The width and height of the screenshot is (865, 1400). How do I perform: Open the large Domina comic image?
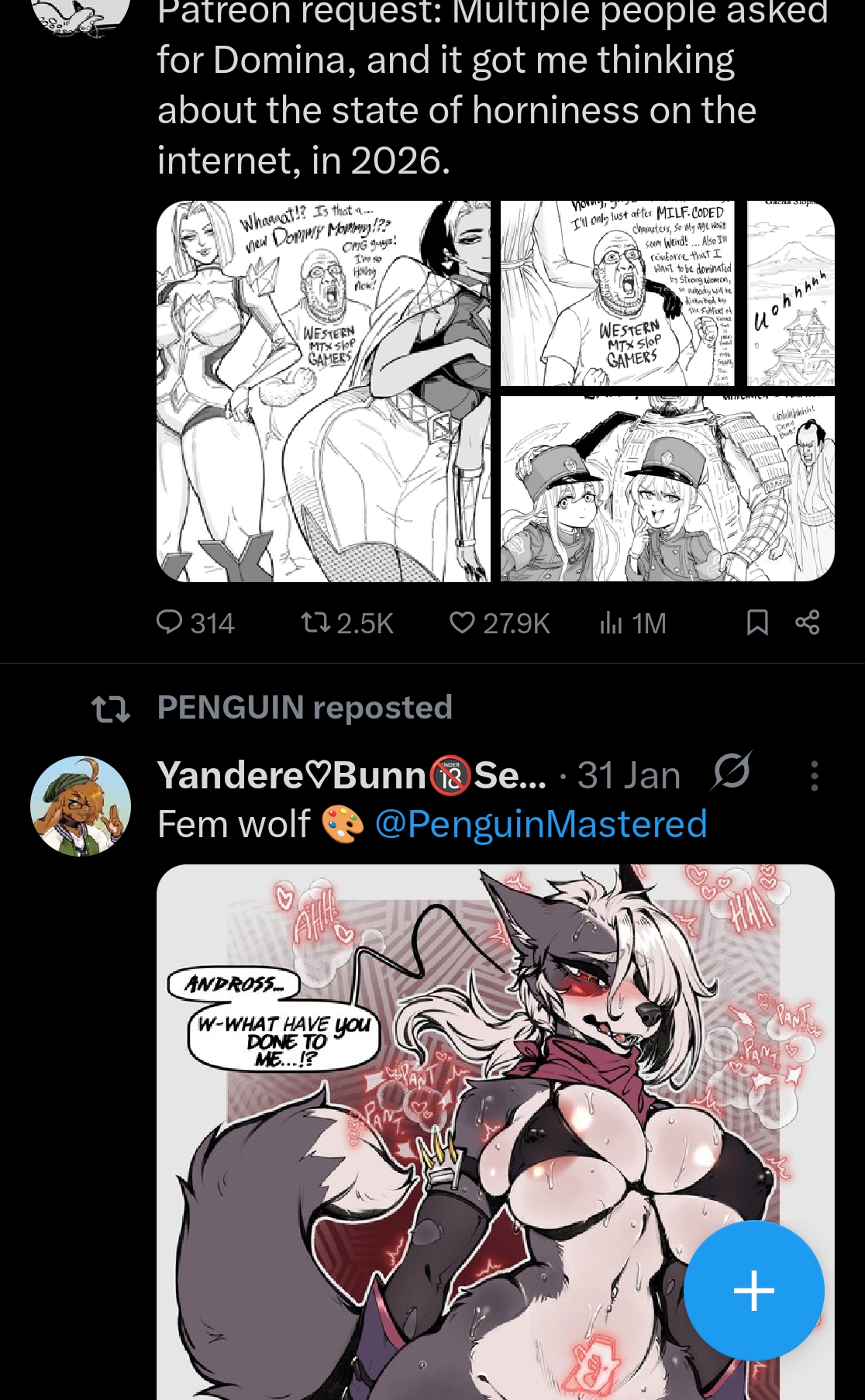click(x=323, y=391)
